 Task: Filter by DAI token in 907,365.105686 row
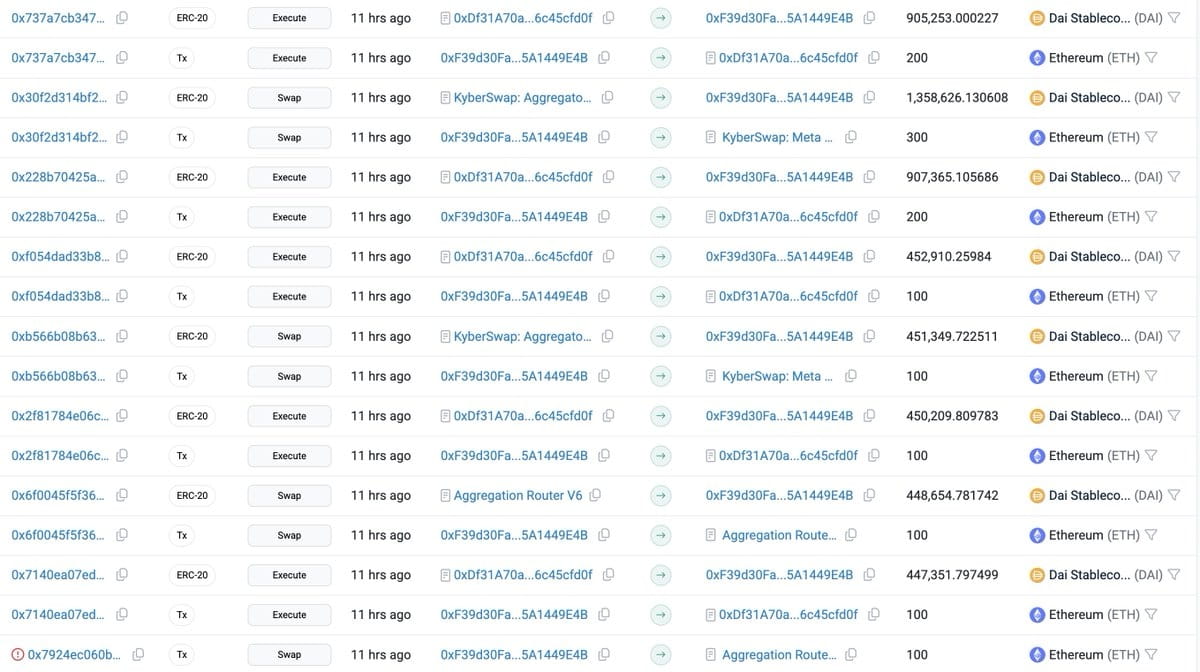[x=1174, y=177]
